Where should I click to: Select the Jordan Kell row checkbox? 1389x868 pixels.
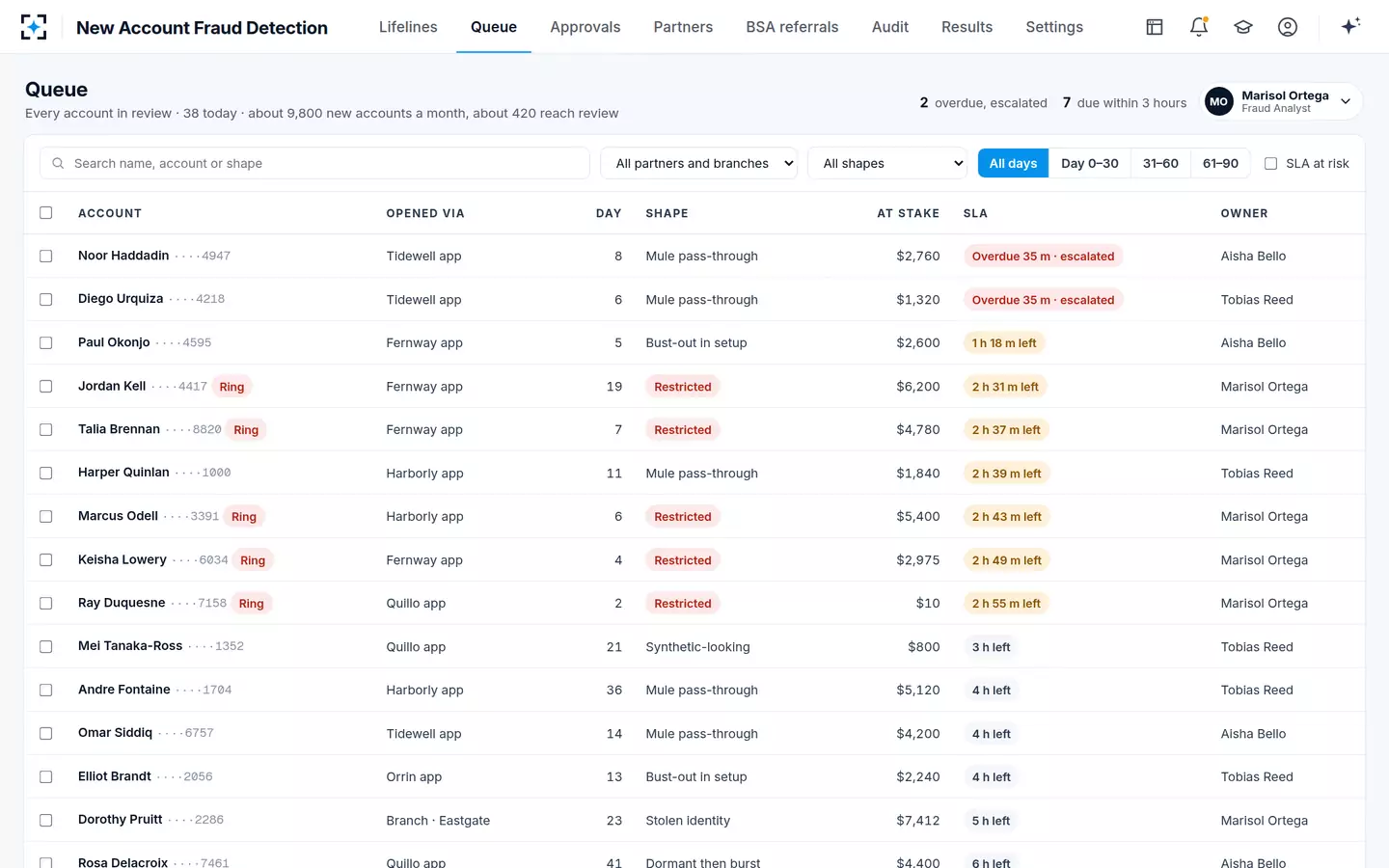click(x=45, y=386)
